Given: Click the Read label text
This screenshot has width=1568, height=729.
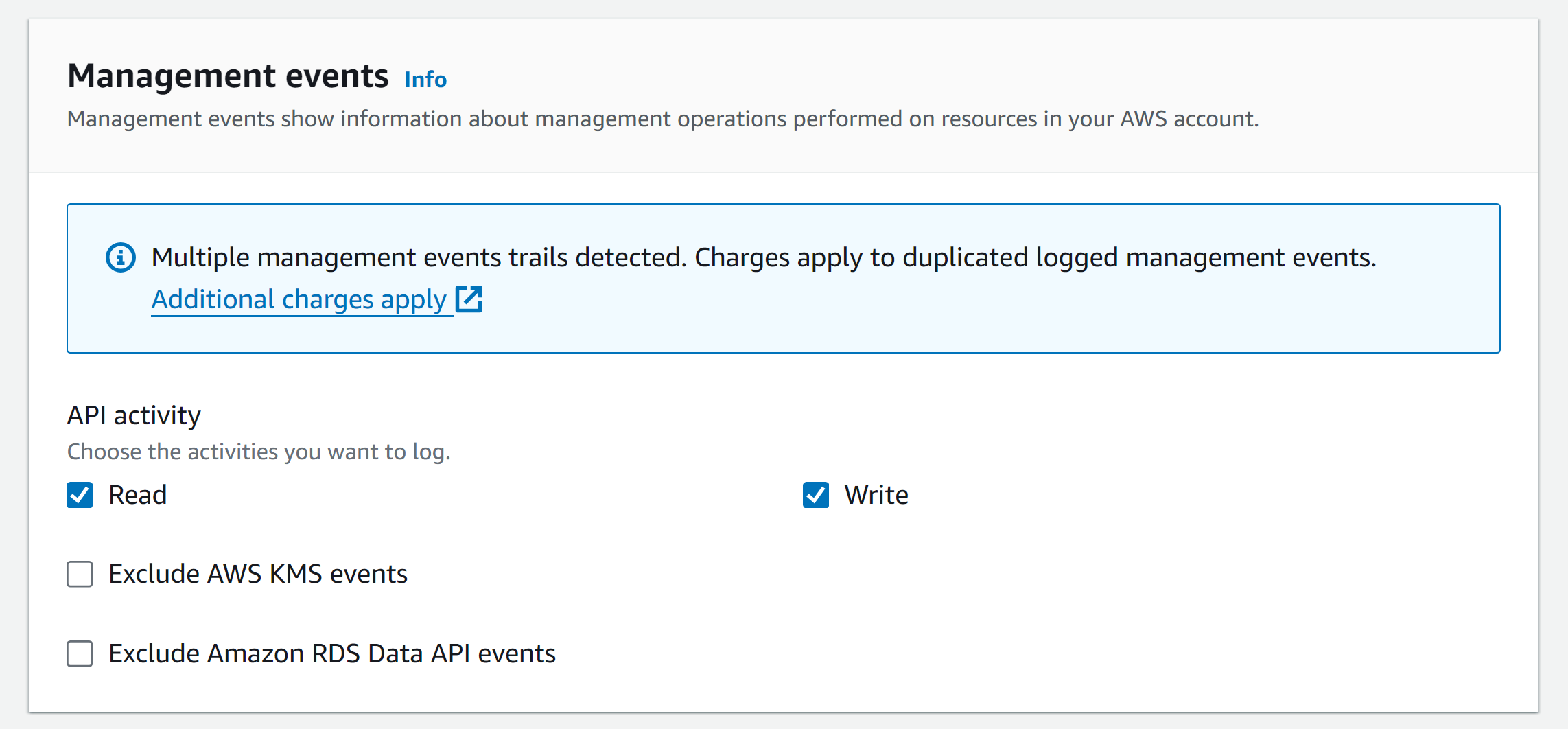Looking at the screenshot, I should [138, 495].
